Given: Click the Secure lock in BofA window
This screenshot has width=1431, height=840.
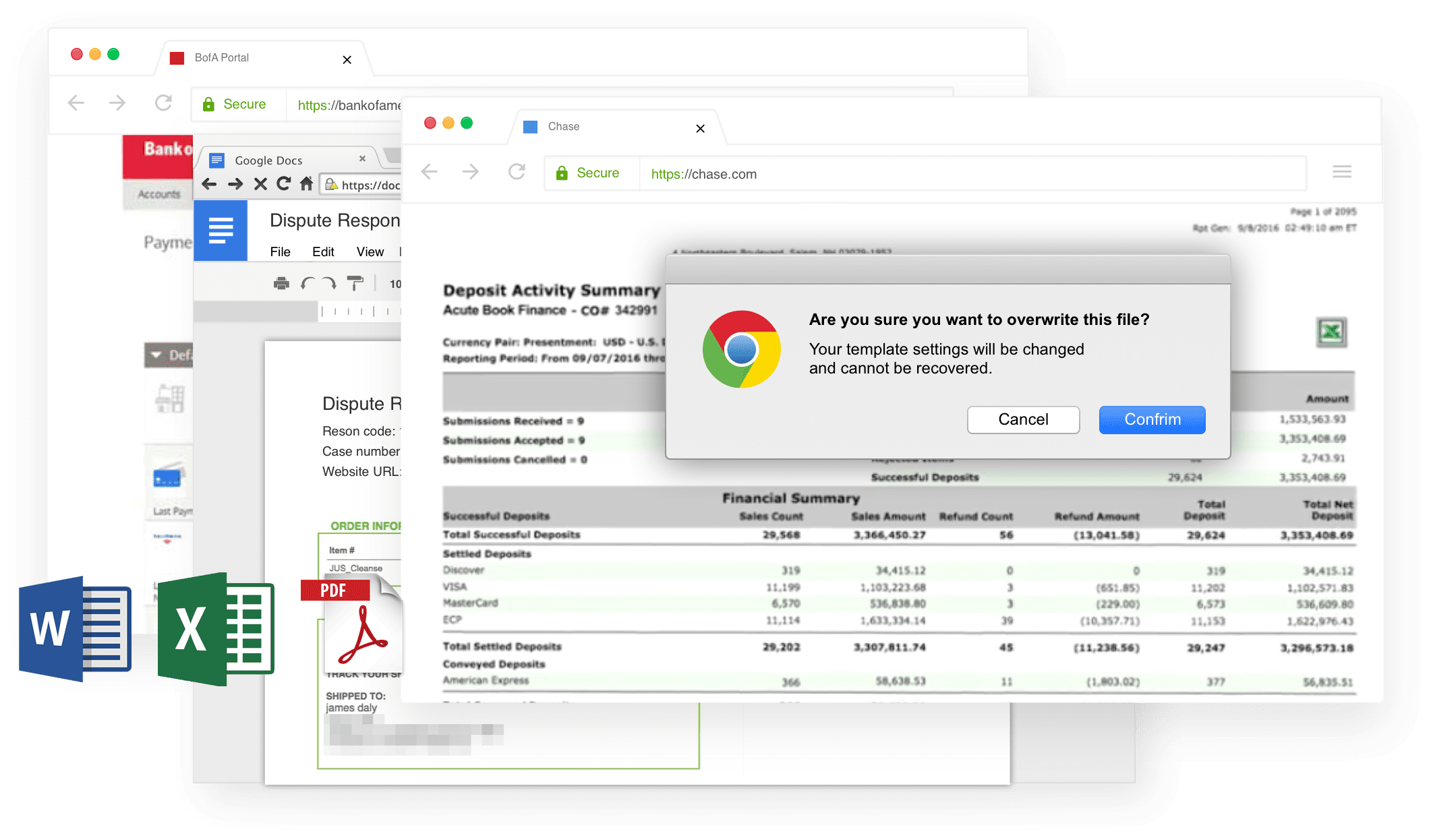Looking at the screenshot, I should 233,104.
